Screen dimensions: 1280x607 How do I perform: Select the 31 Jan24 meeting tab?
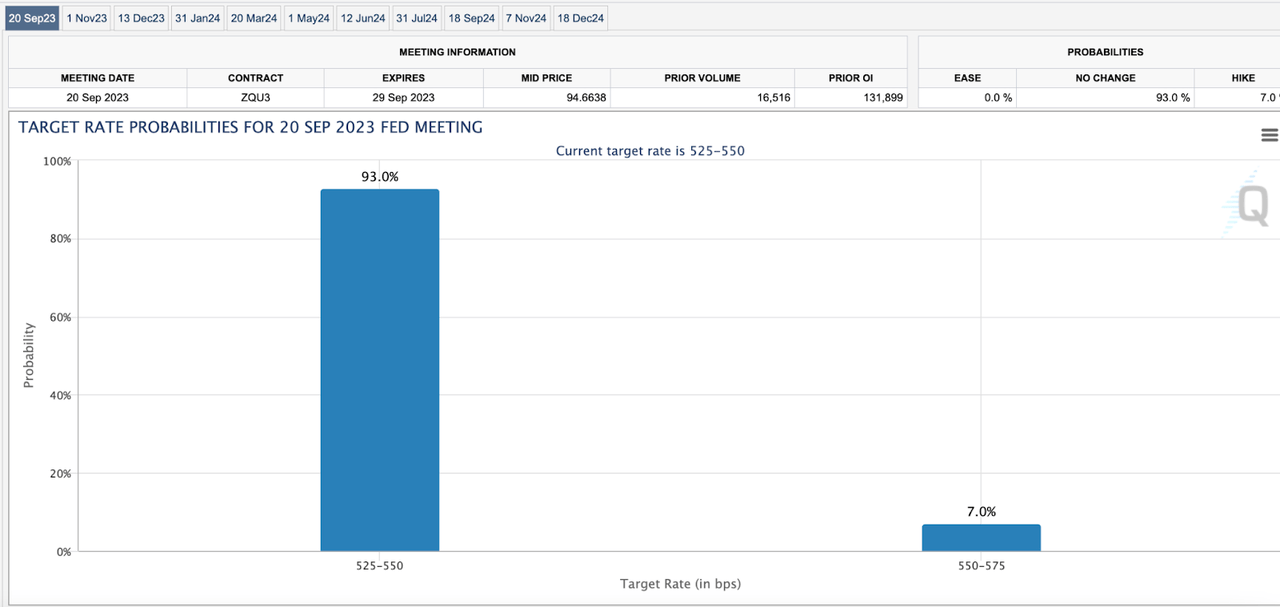pos(197,18)
